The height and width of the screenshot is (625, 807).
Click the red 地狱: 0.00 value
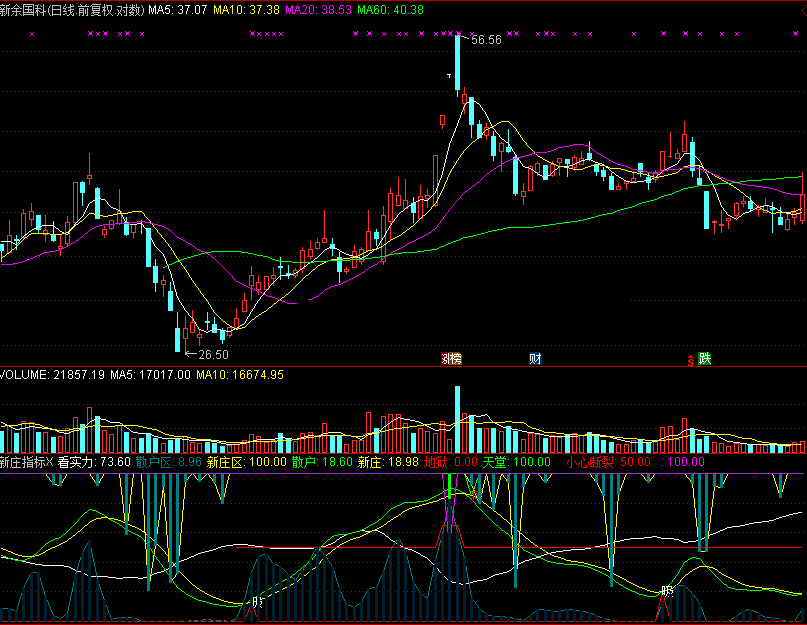click(x=451, y=462)
